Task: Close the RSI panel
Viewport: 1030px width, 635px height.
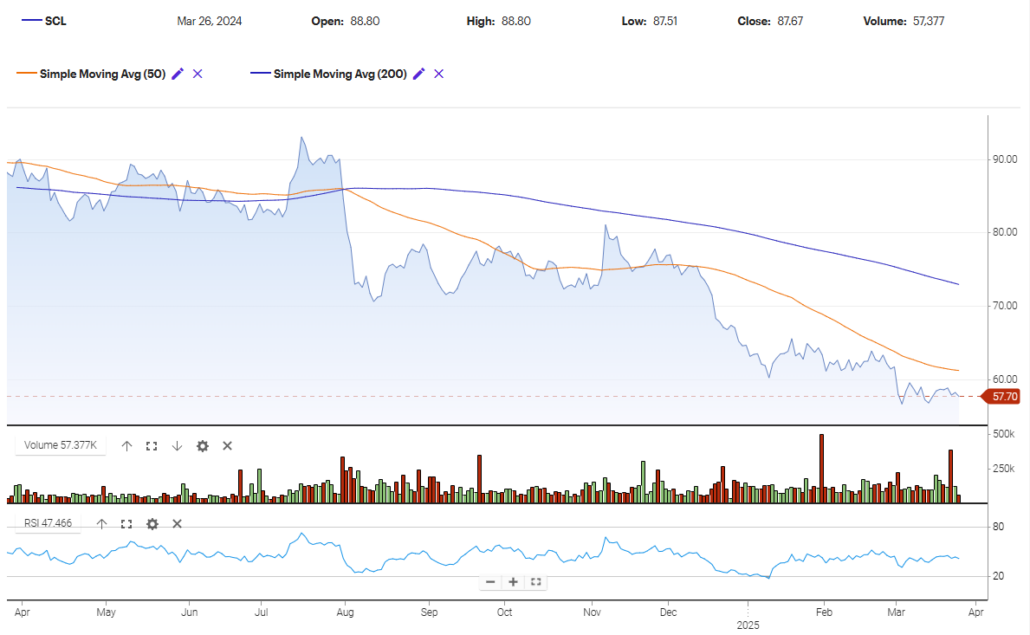Action: [177, 523]
